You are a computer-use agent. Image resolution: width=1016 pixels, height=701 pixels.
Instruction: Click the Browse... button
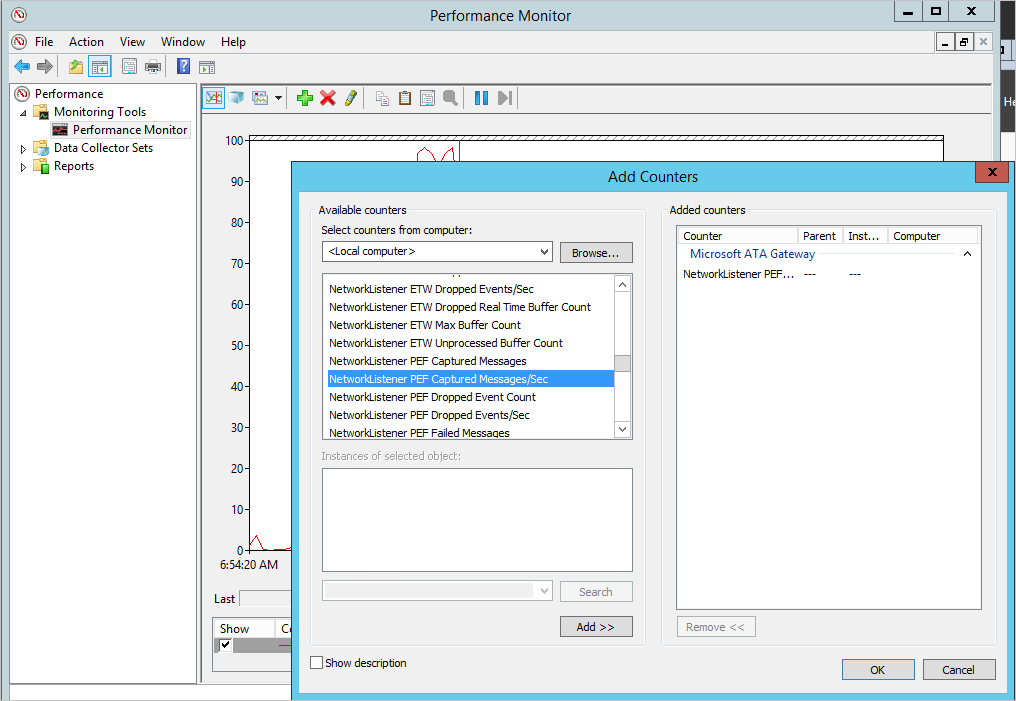click(595, 253)
